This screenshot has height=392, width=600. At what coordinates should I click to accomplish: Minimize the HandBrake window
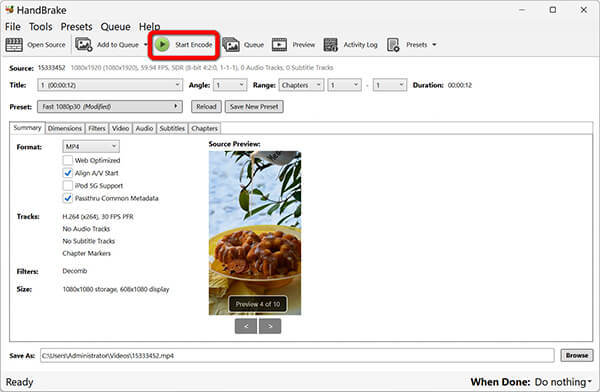(523, 10)
